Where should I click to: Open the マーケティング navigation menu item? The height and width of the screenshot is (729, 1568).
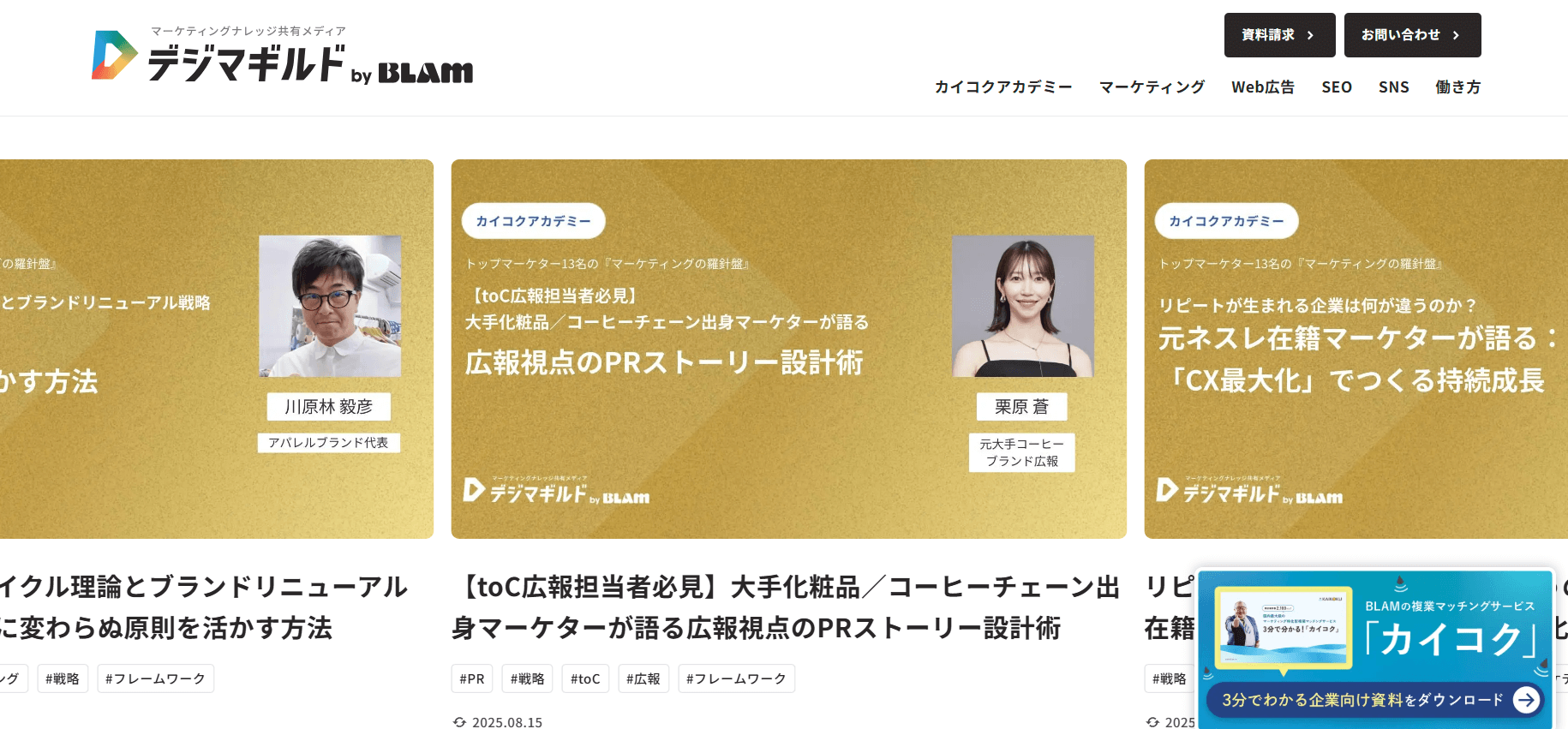[1152, 87]
